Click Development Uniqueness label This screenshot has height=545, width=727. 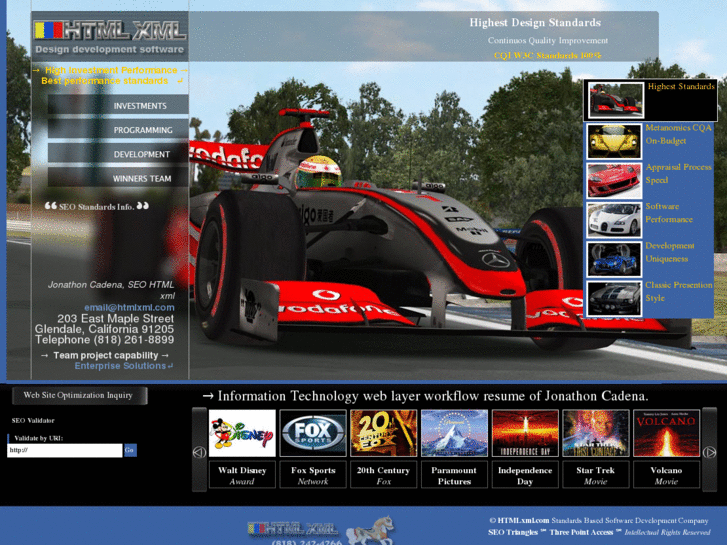(x=670, y=252)
